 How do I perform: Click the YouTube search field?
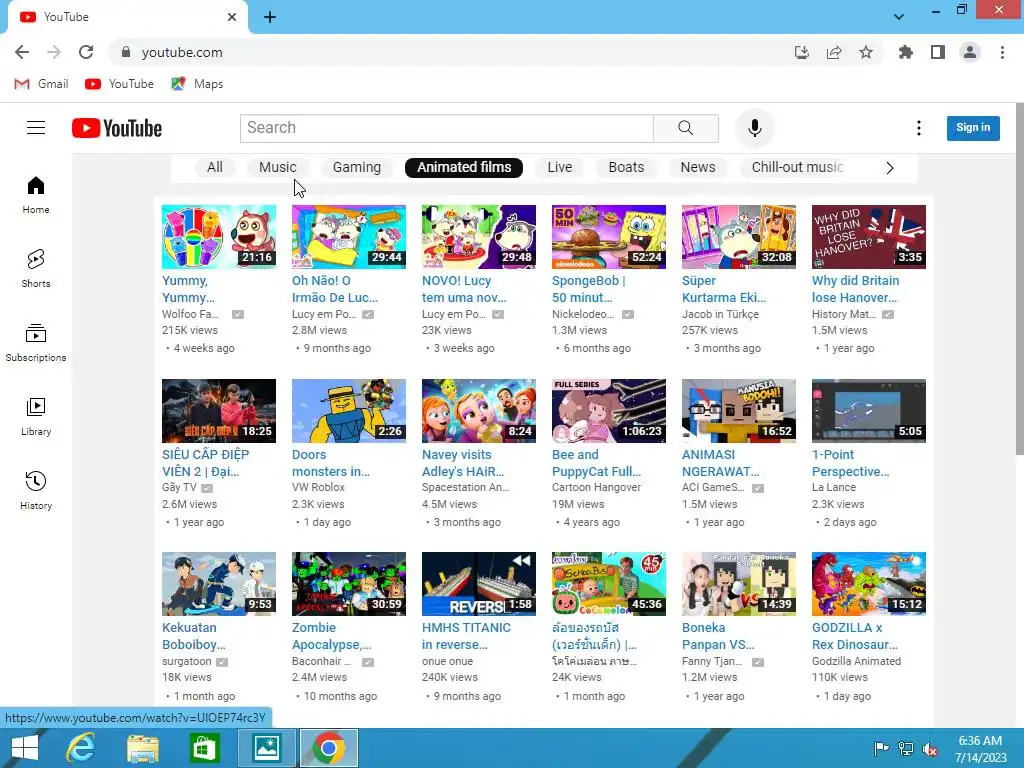point(447,128)
